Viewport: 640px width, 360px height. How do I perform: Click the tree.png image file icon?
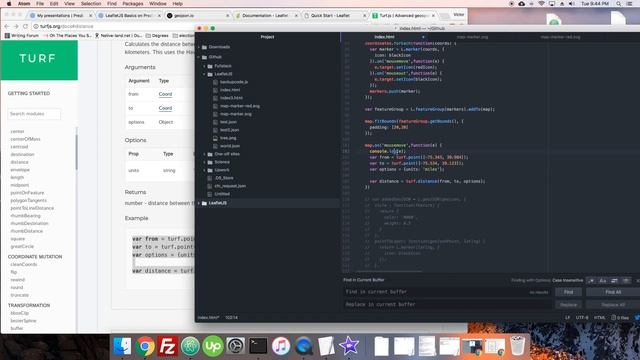[x=215, y=138]
